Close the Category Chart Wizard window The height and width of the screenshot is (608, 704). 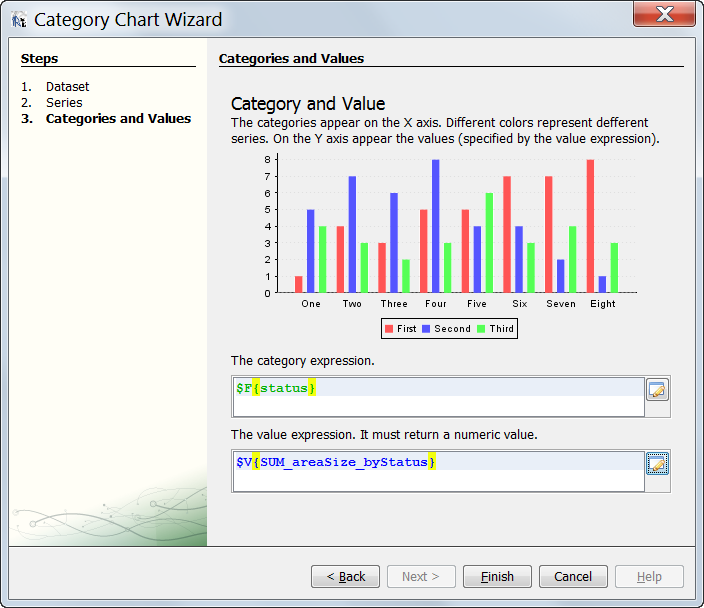(x=664, y=14)
